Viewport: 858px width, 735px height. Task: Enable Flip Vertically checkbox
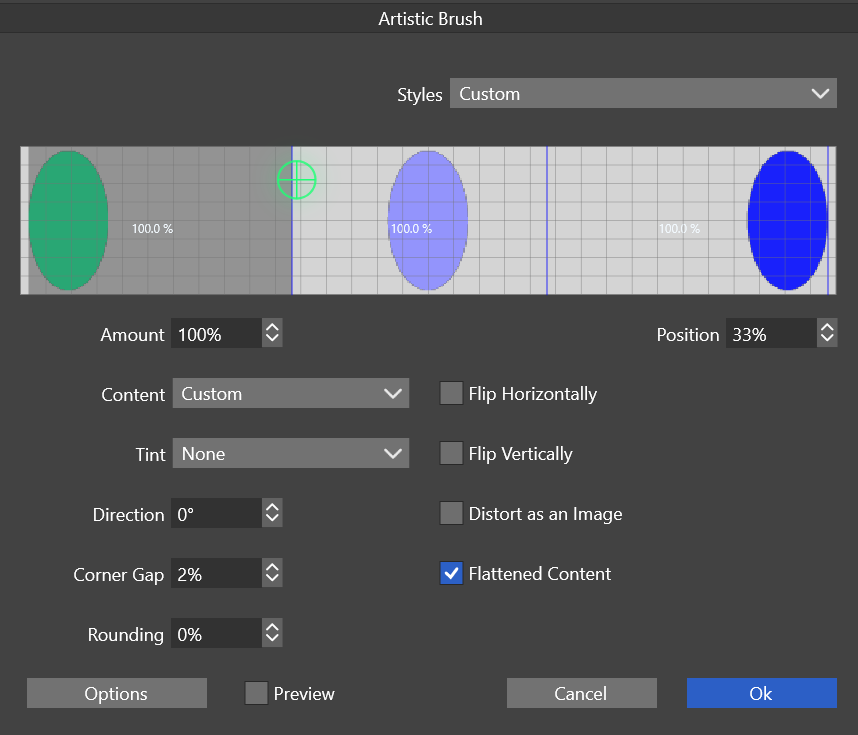pyautogui.click(x=451, y=453)
